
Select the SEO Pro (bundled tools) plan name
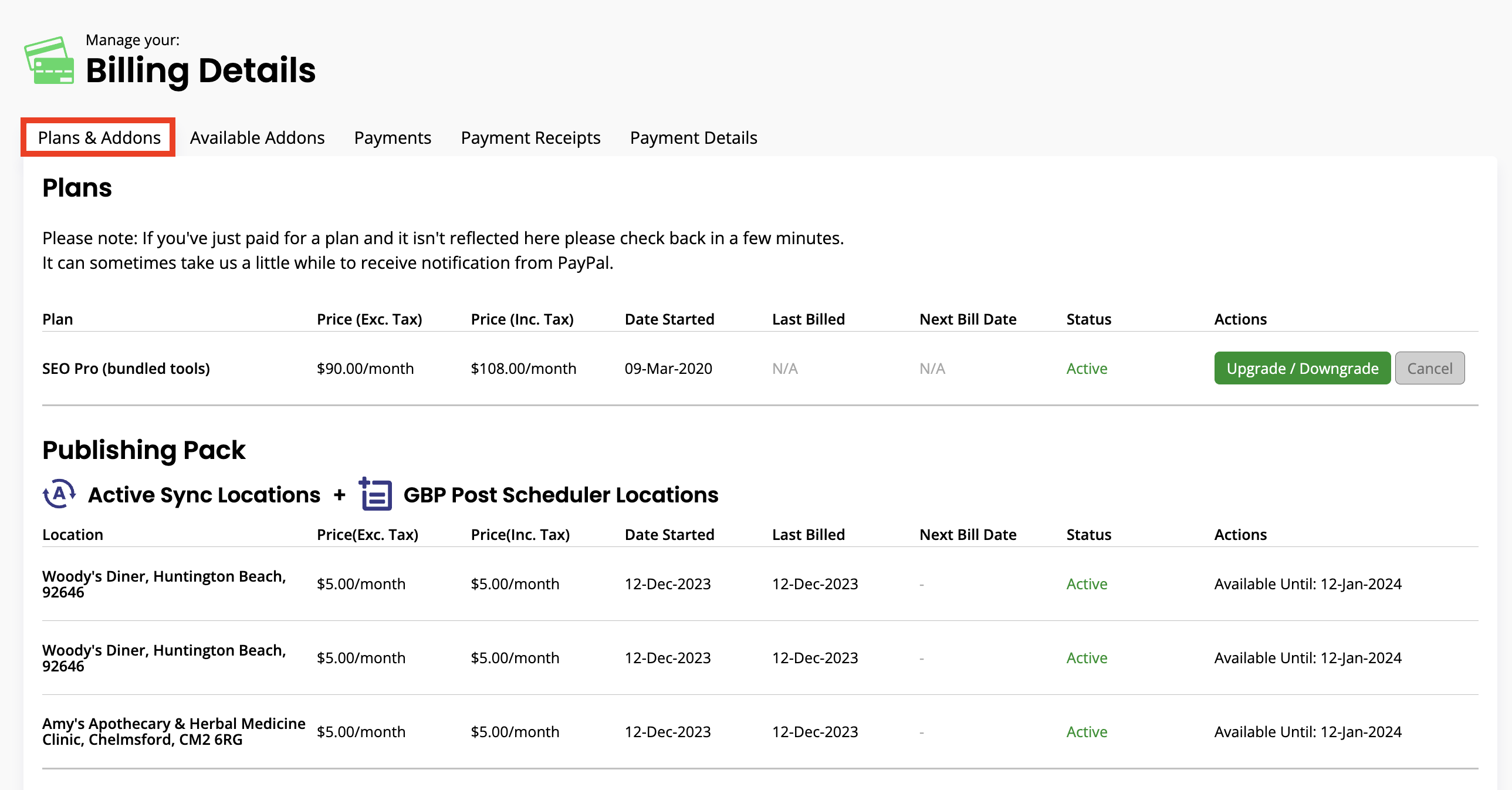coord(126,368)
